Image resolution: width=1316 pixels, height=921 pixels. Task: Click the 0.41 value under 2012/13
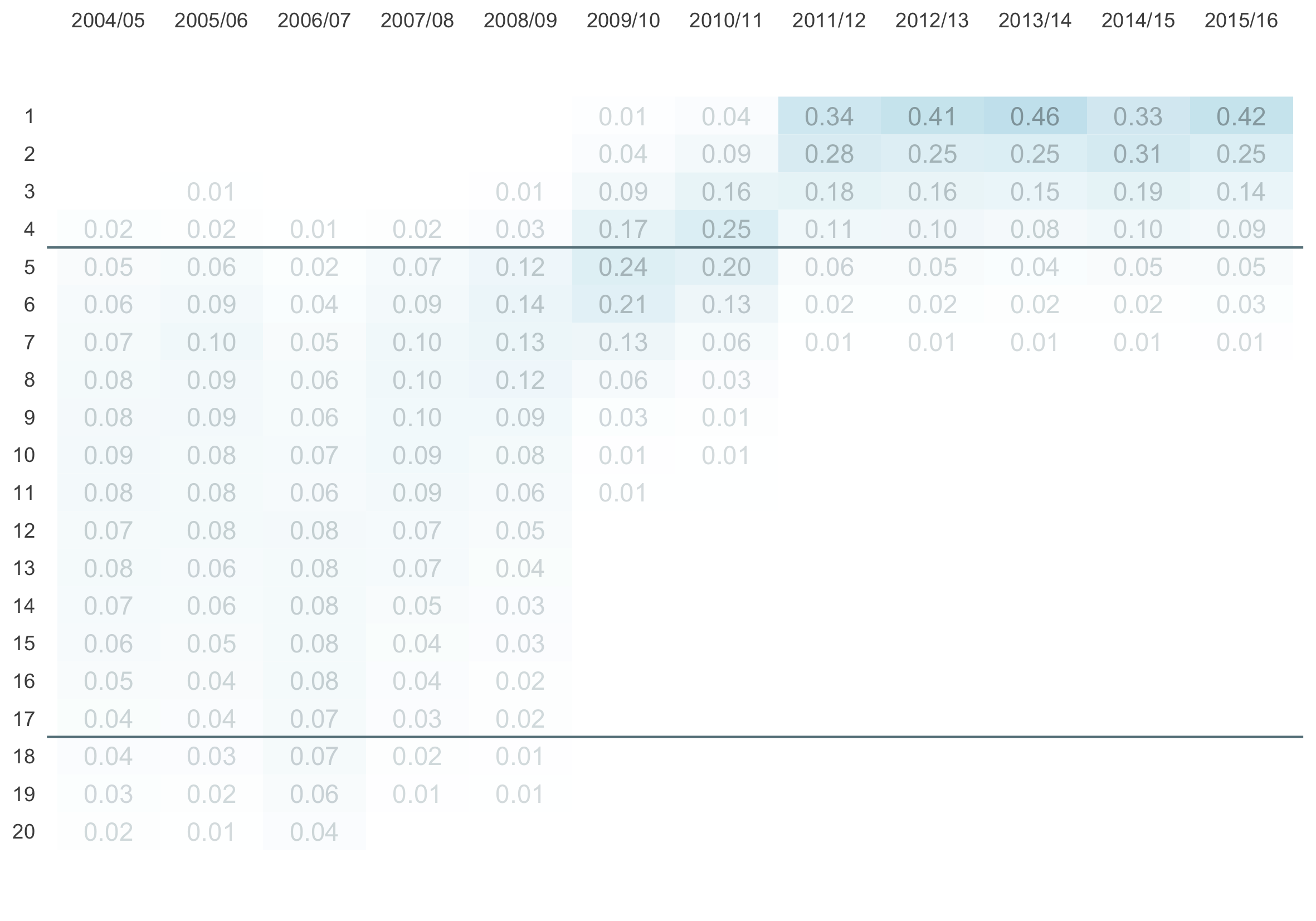coord(932,117)
